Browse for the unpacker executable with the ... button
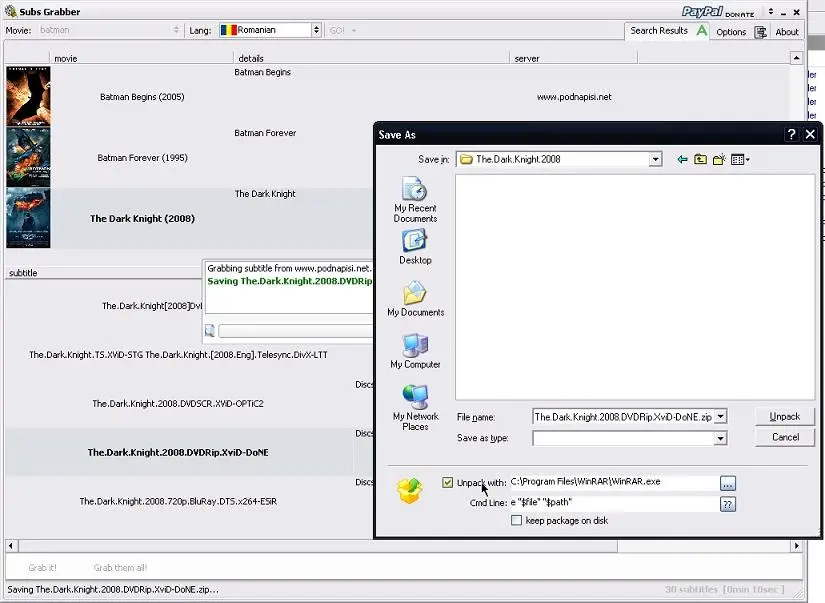This screenshot has width=825, height=603. pyautogui.click(x=728, y=483)
